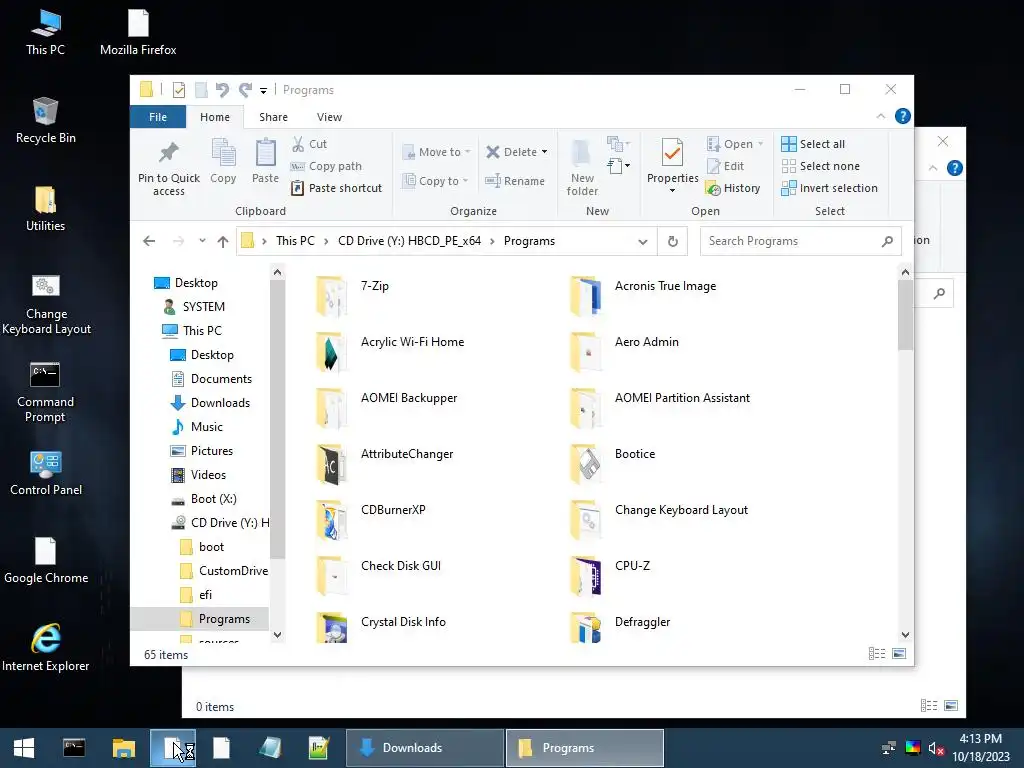
Task: Click the Refresh button
Action: [673, 241]
